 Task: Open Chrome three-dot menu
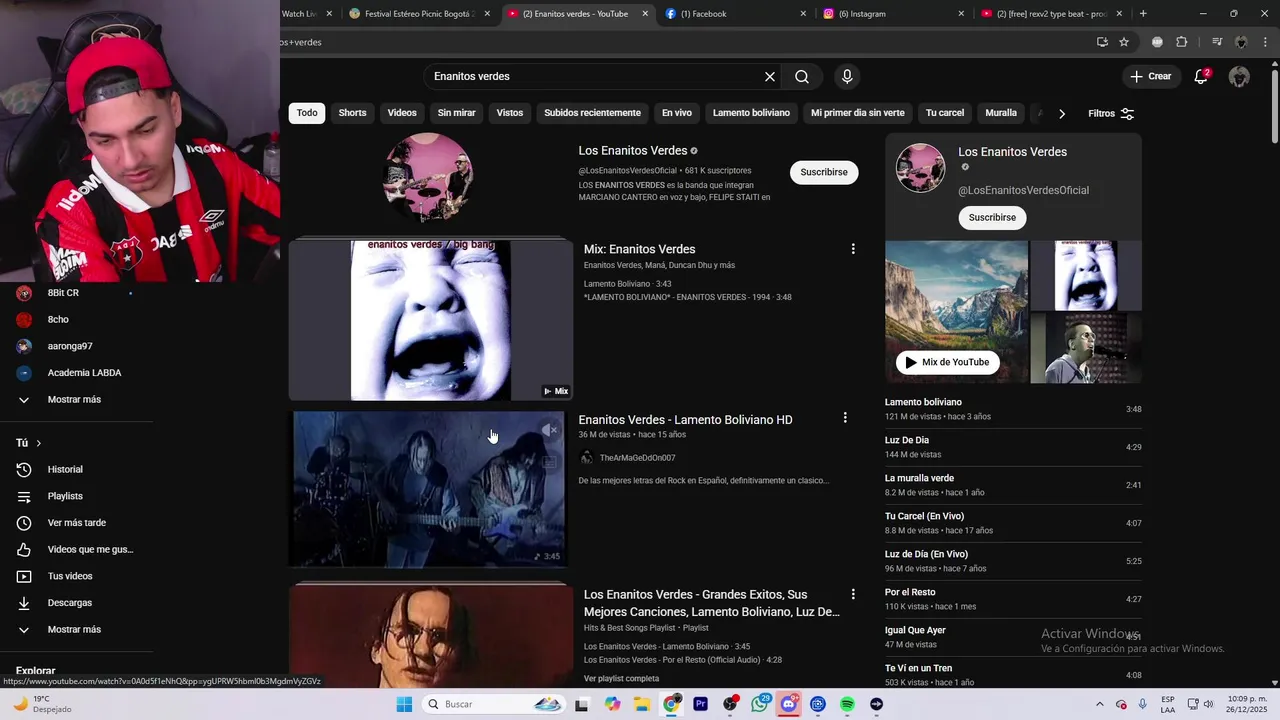tap(1266, 42)
